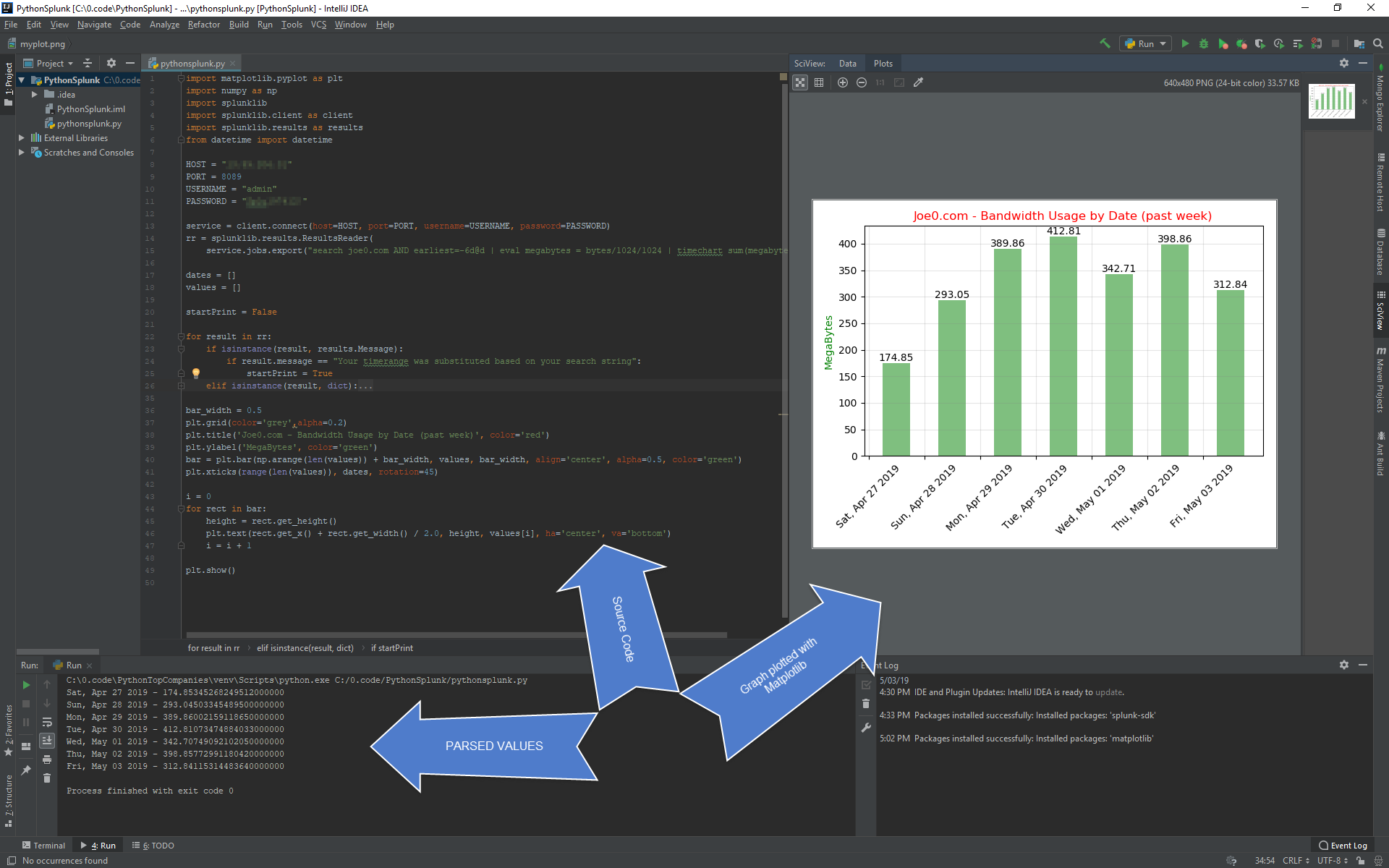Clear all Run console output
The height and width of the screenshot is (868, 1389).
click(47, 778)
